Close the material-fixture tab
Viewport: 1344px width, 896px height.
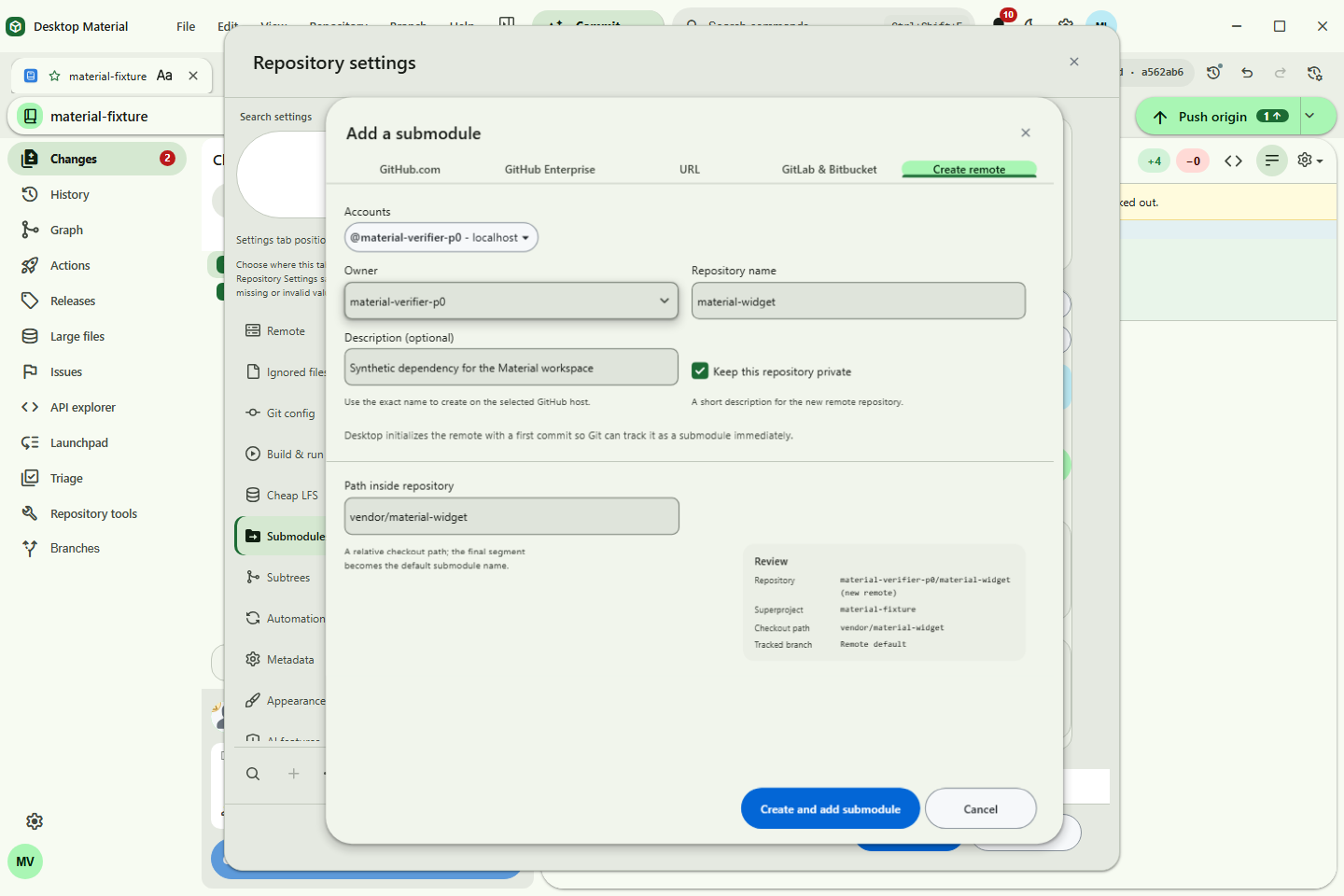click(193, 76)
